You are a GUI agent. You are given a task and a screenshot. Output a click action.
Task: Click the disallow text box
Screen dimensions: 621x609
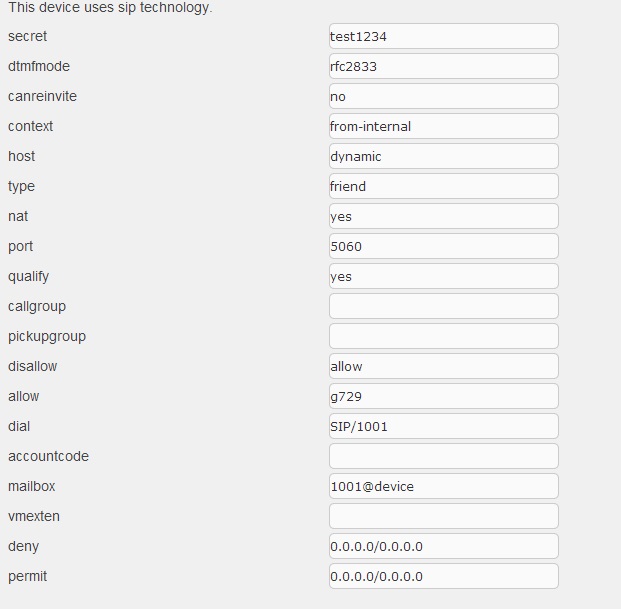(x=443, y=367)
